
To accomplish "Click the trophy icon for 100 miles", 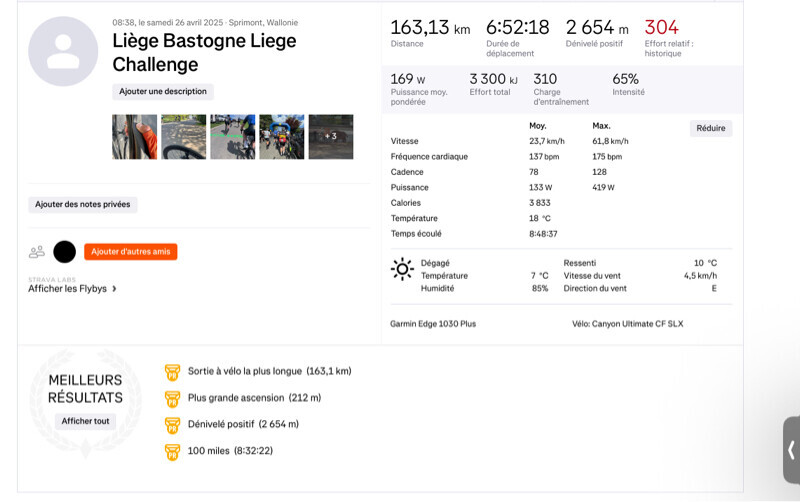I will [x=171, y=451].
